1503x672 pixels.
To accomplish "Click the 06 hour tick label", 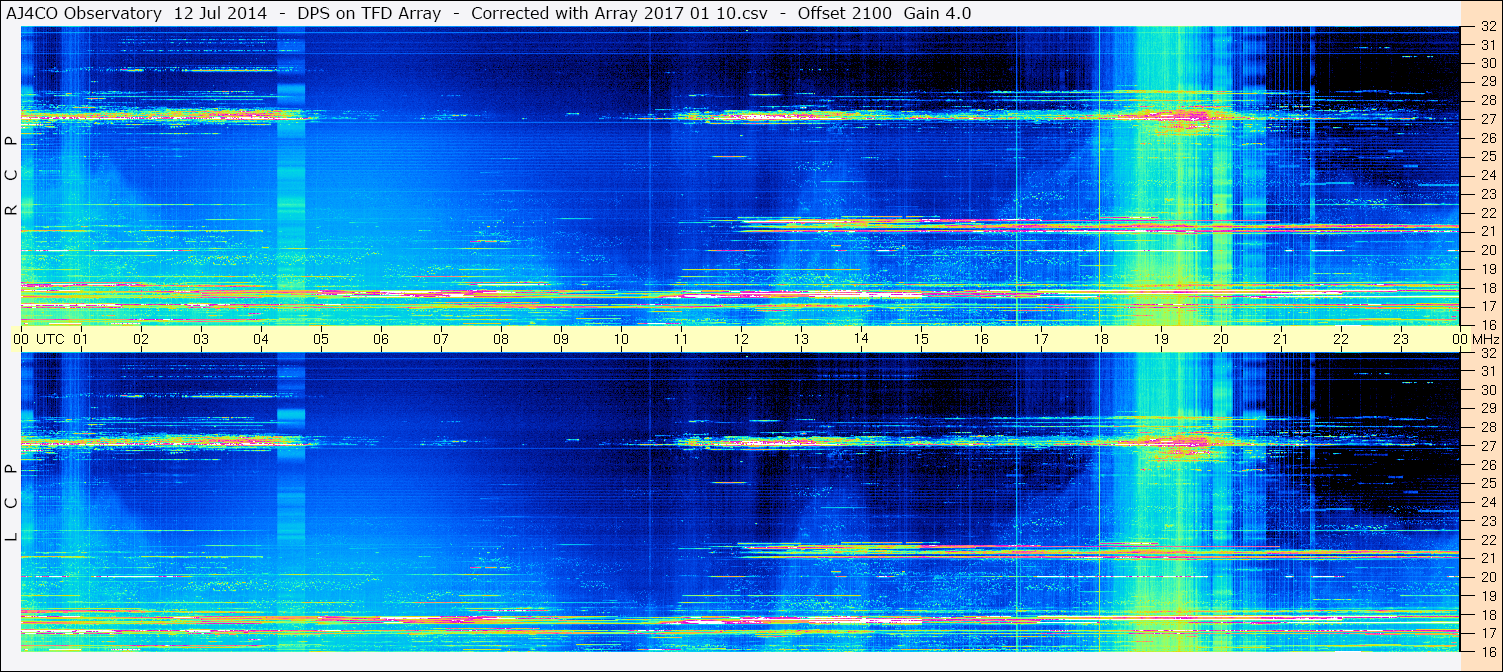I will point(381,339).
